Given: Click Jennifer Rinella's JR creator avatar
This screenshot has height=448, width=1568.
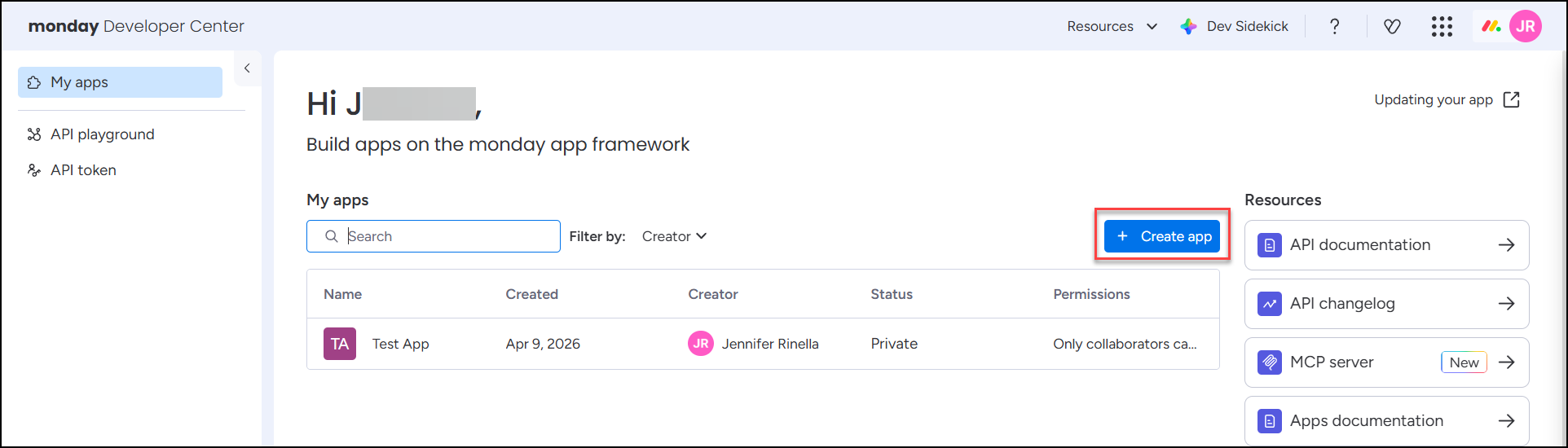Looking at the screenshot, I should click(x=701, y=344).
